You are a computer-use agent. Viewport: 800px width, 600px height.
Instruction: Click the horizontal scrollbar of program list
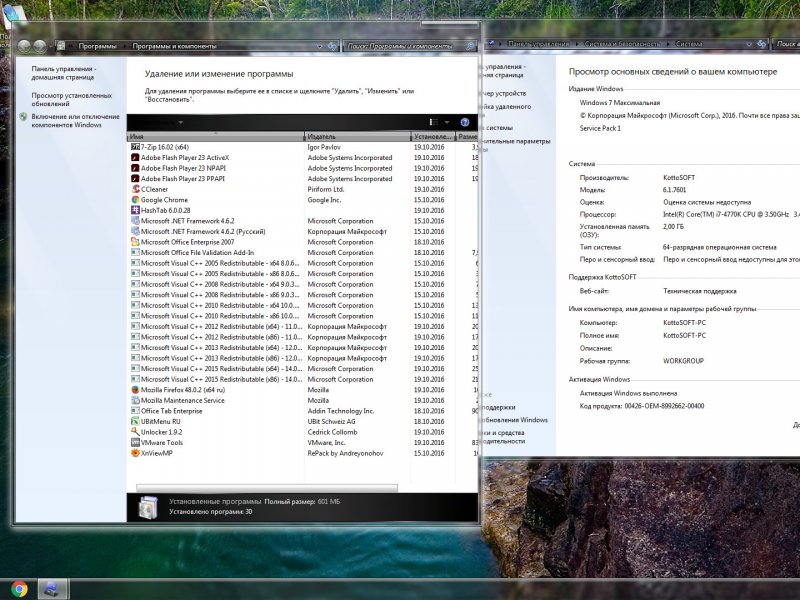267,488
